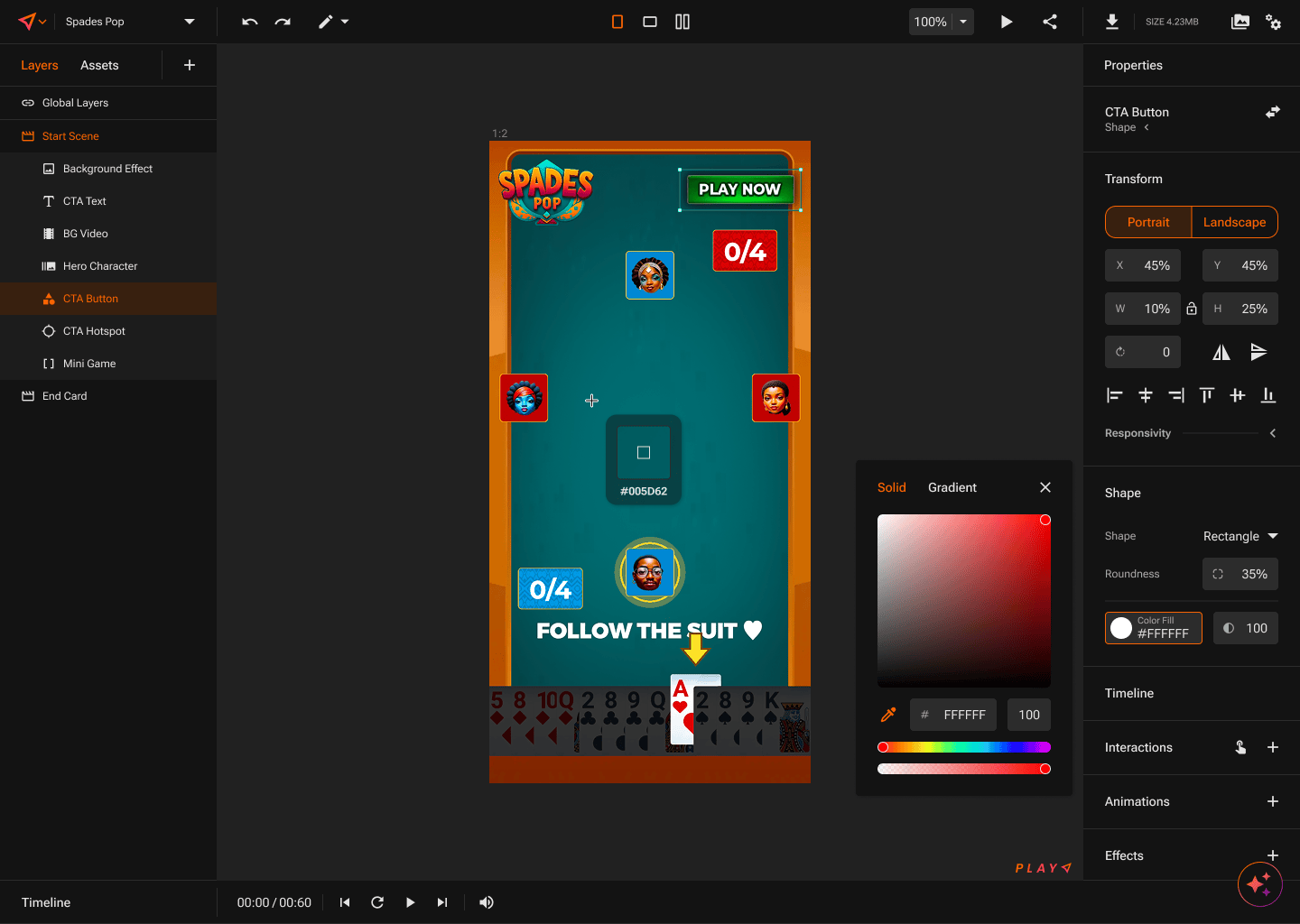Open the AI assistant sparkle button
The width and height of the screenshot is (1300, 924).
coord(1259,884)
